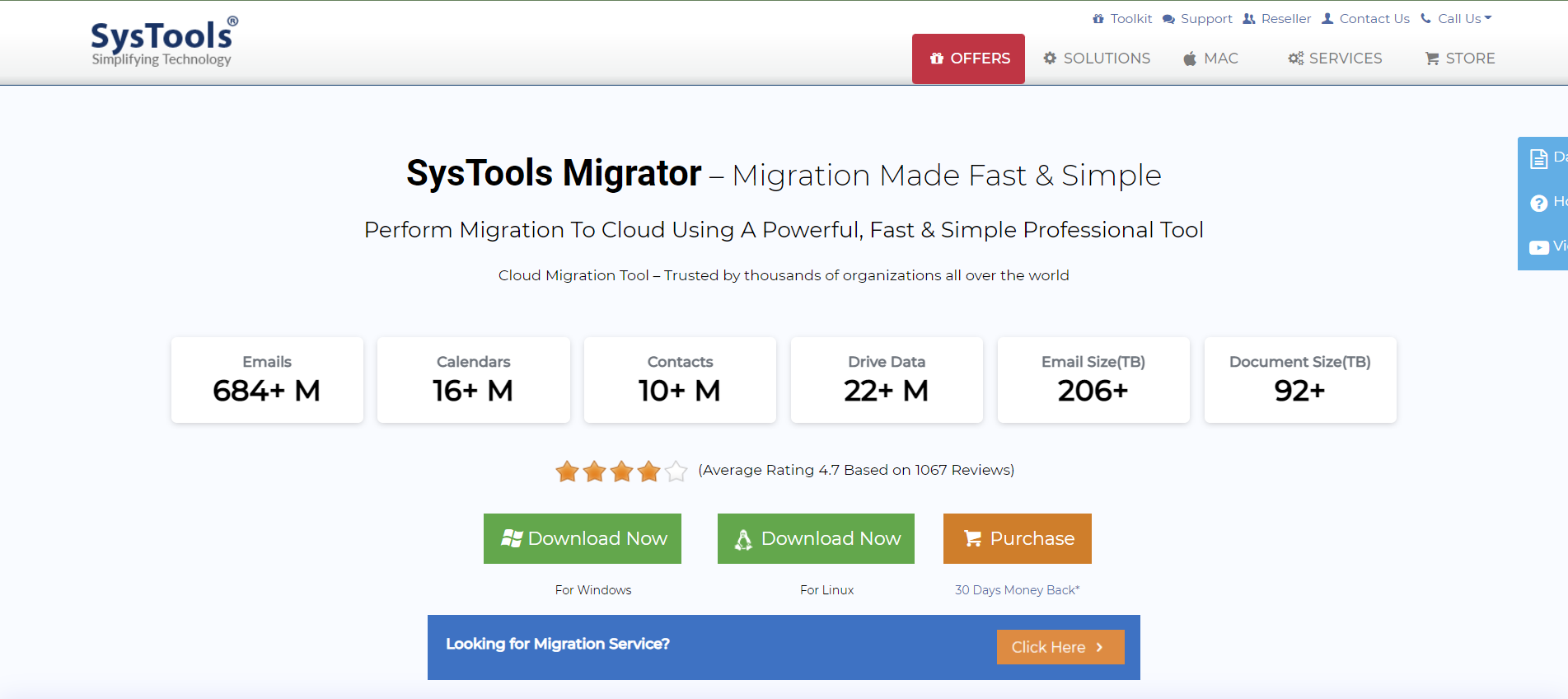Click the cart icon in Purchase button
This screenshot has width=1568, height=699.
(x=973, y=538)
